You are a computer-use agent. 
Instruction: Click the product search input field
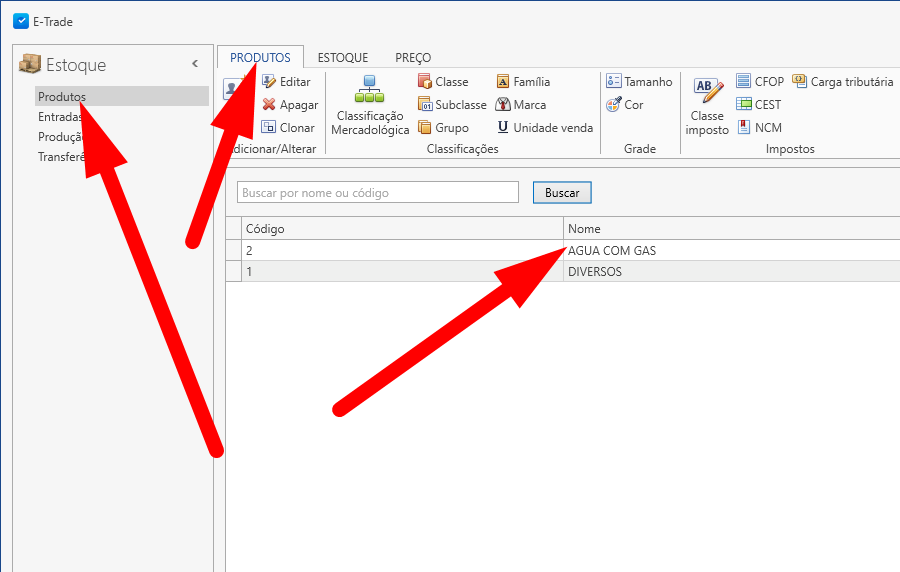tap(378, 192)
